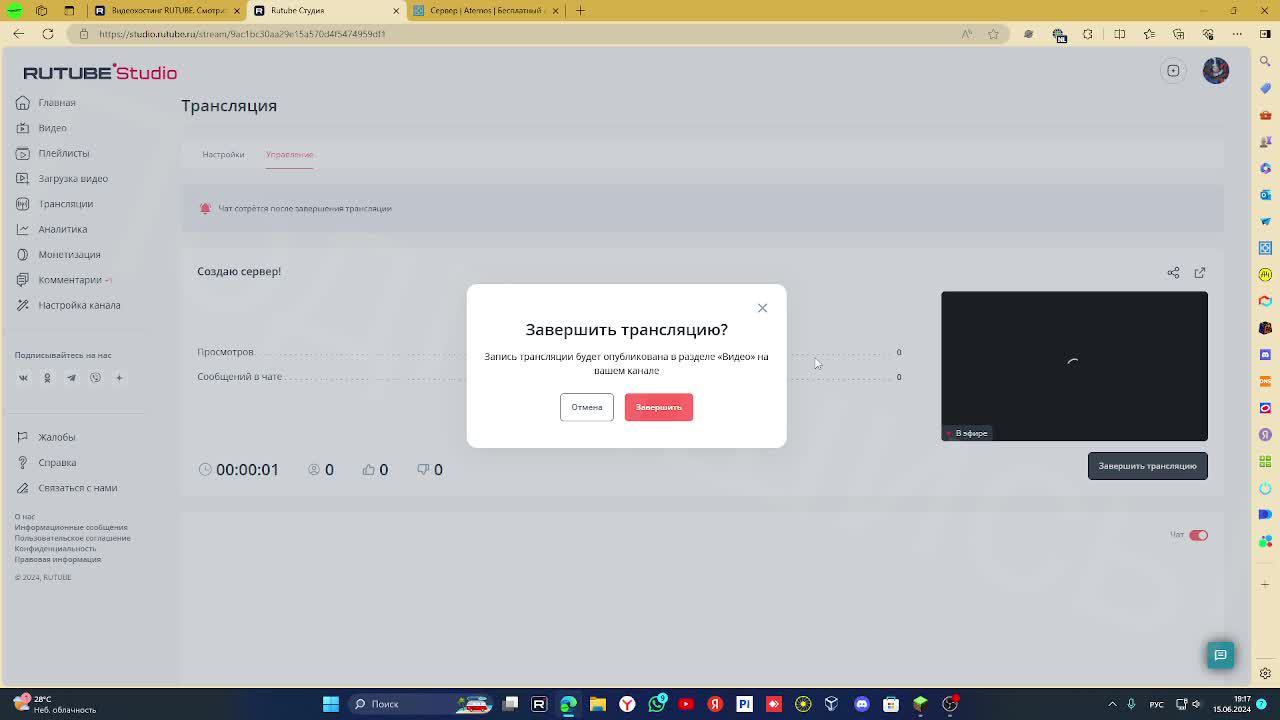
Task: Open Yandex Browser from the taskbar
Action: 627,704
